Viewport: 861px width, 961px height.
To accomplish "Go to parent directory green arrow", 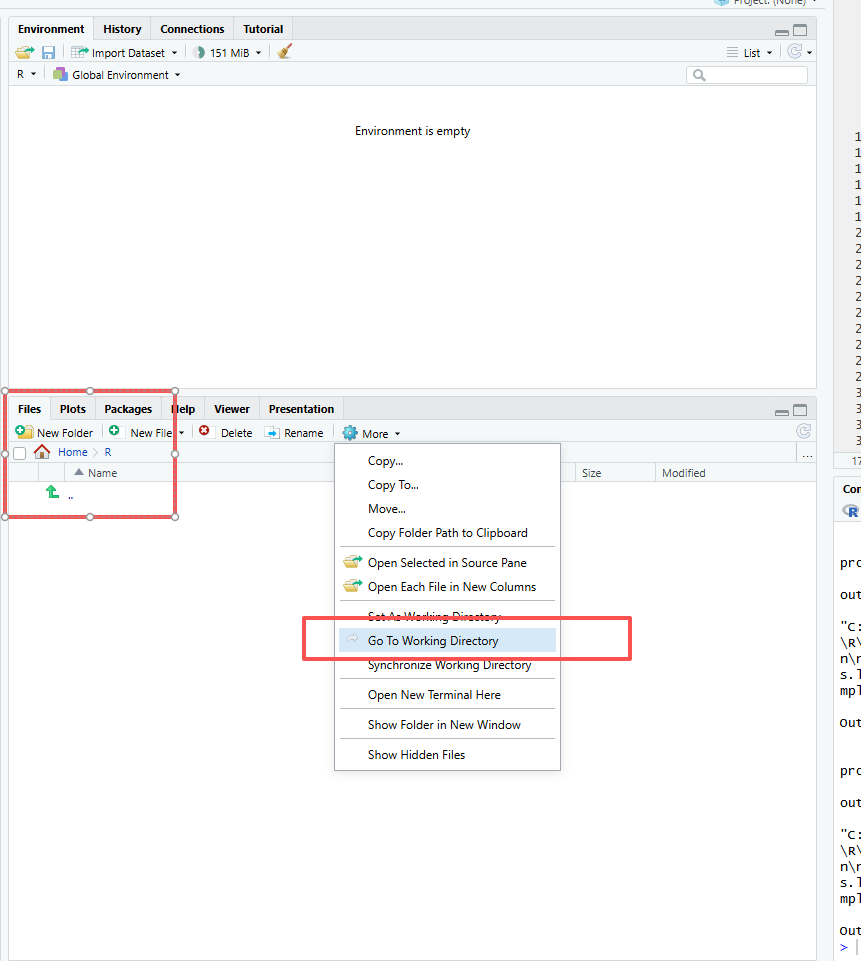I will tap(52, 492).
